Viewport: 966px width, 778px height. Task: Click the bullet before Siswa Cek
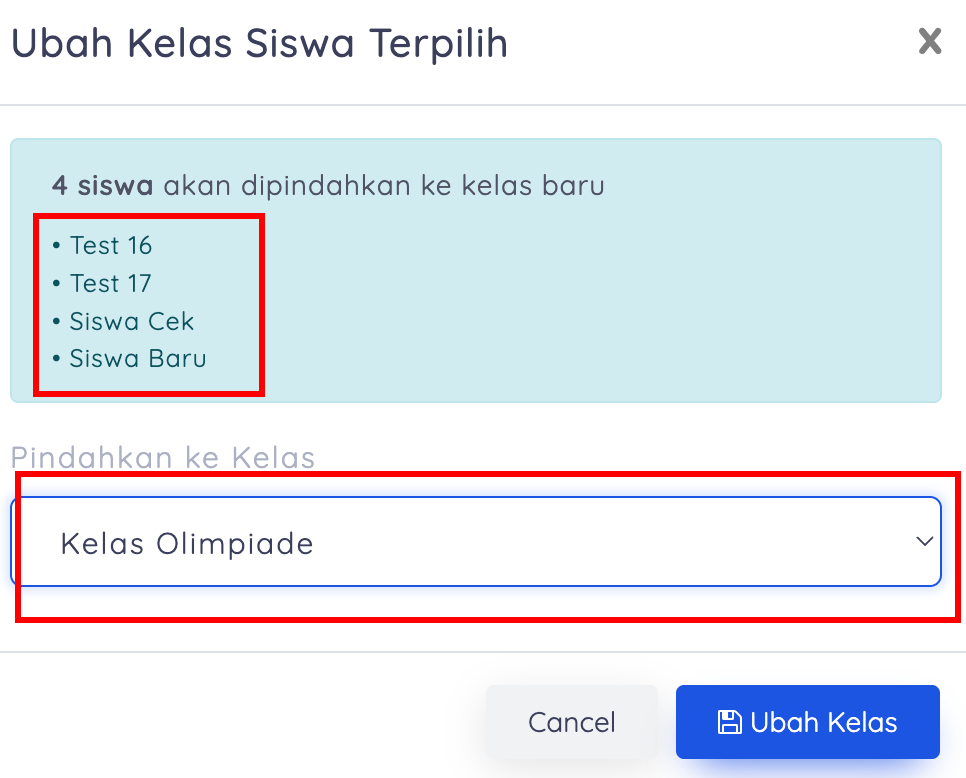pyautogui.click(x=56, y=322)
